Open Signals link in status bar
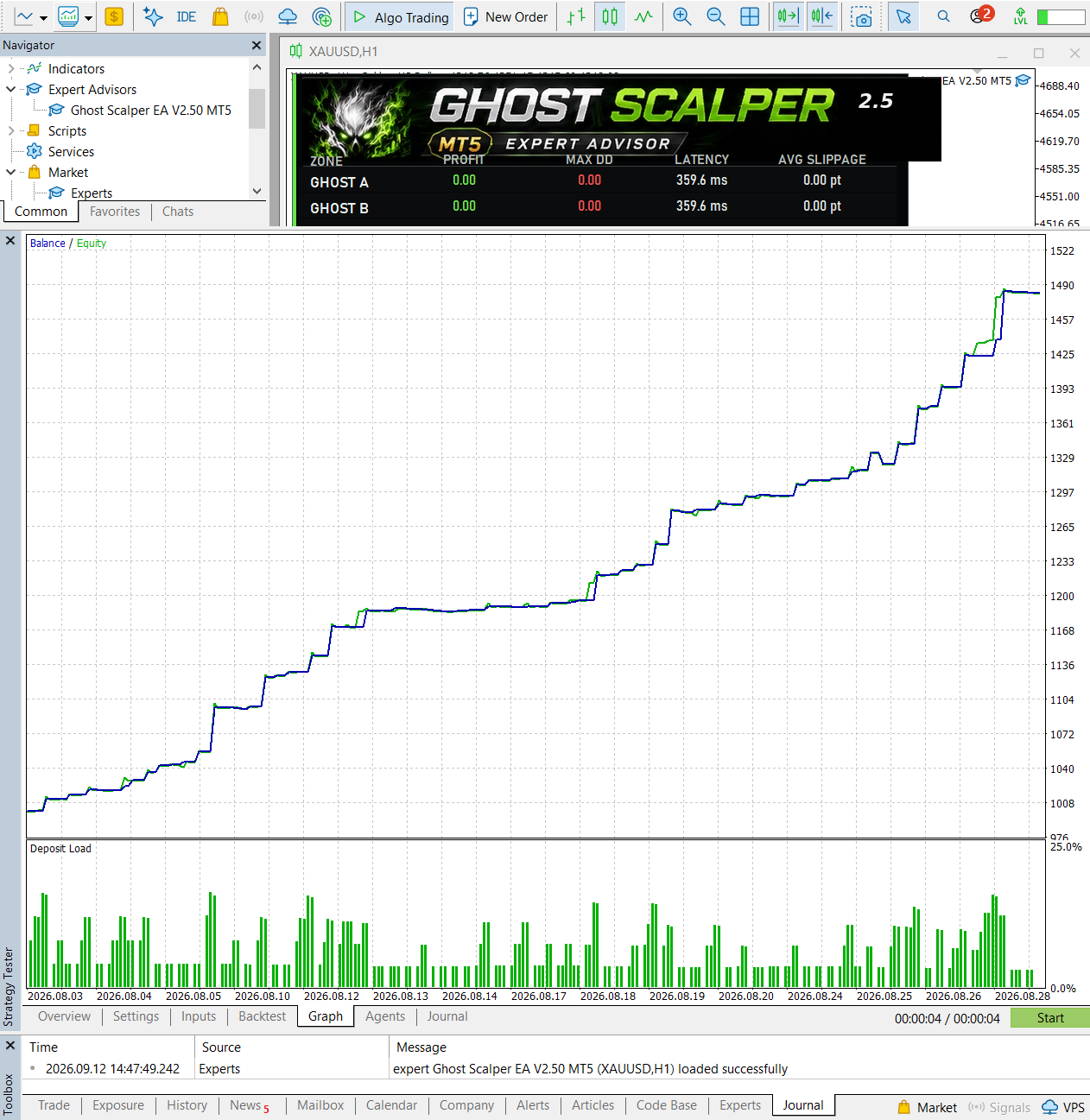Viewport: 1090px width, 1120px height. 999,1107
